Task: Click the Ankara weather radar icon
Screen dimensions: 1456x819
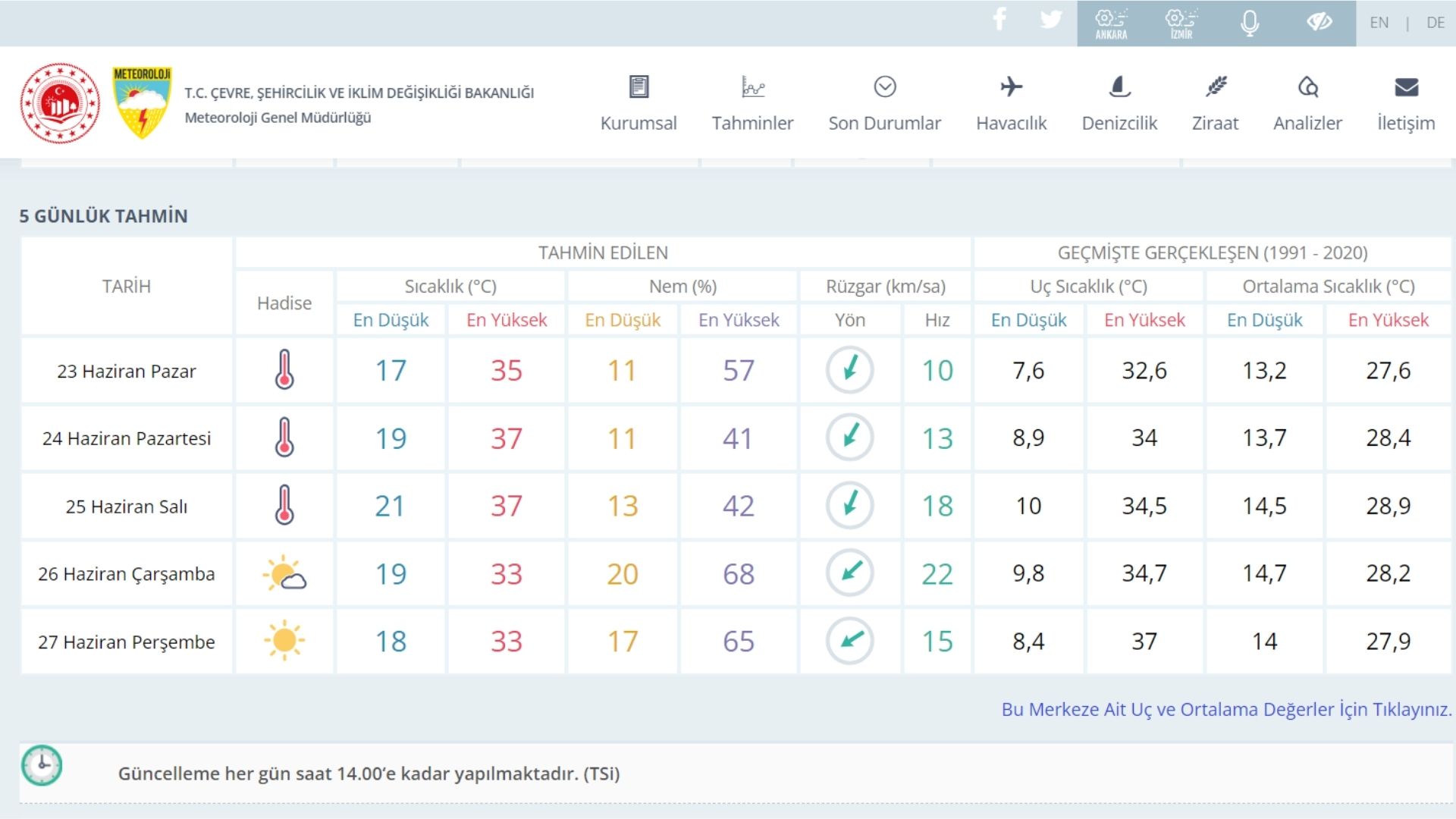Action: point(1111,24)
